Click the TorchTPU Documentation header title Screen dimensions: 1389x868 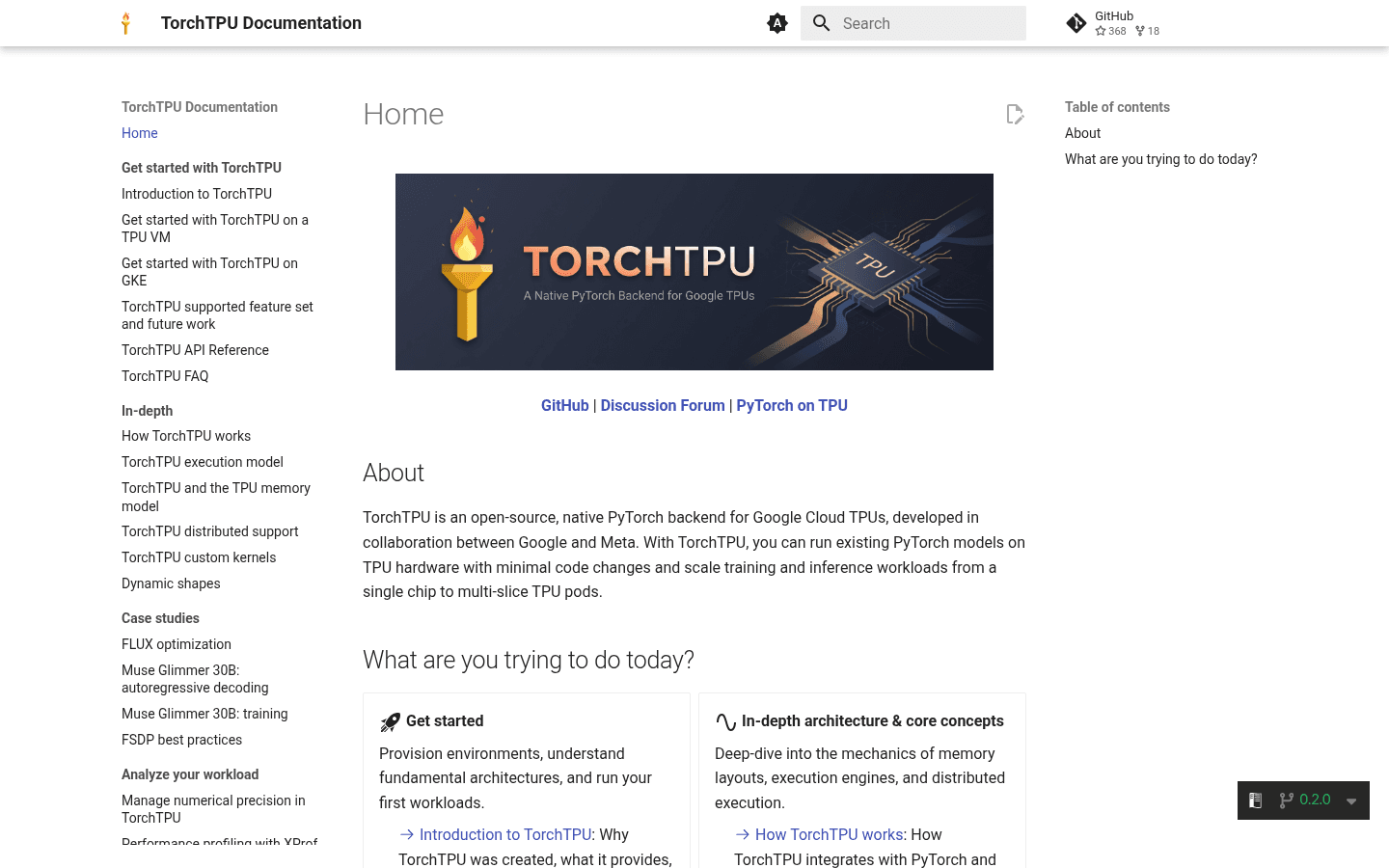pyautogui.click(x=261, y=23)
